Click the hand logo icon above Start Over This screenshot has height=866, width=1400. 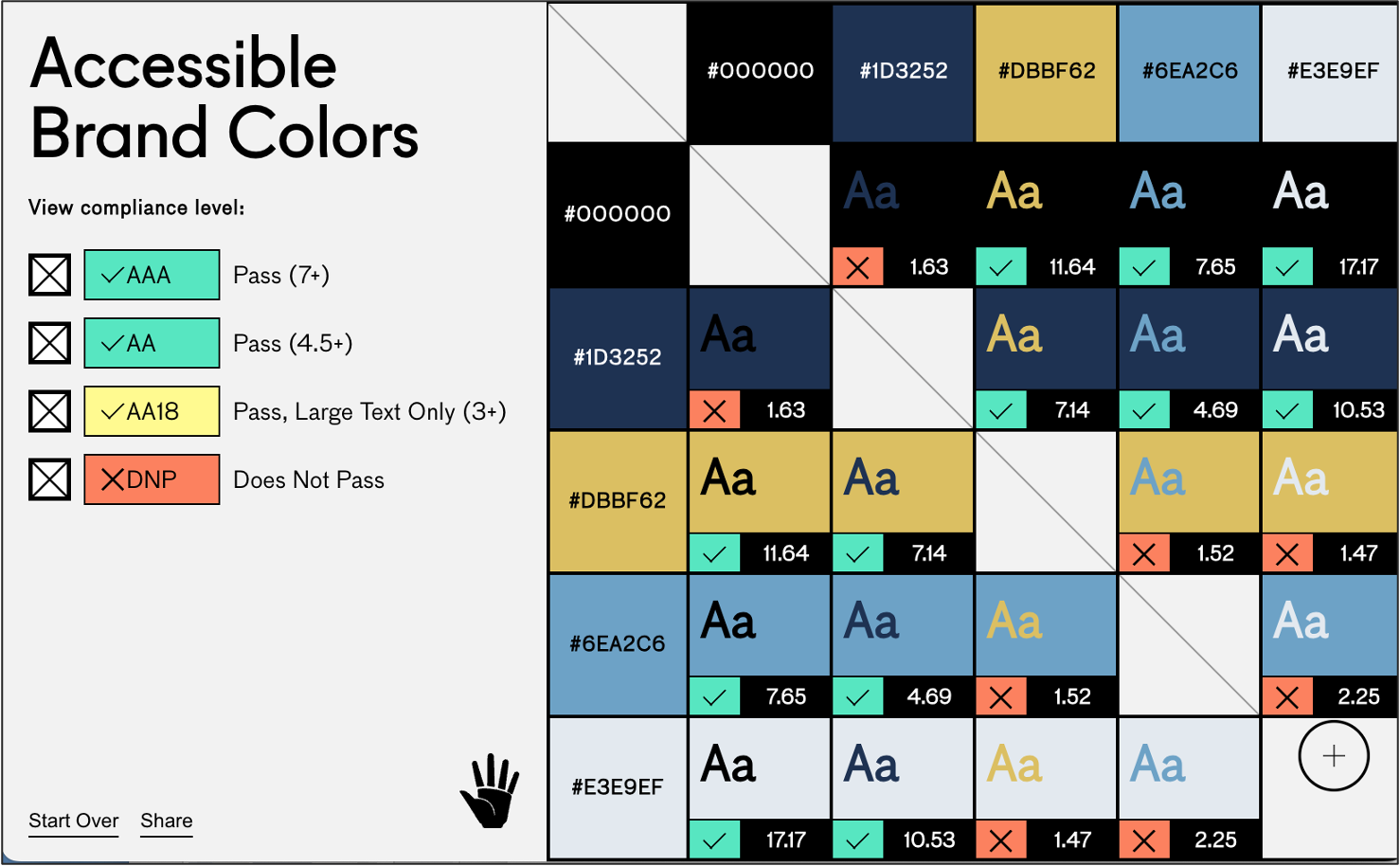click(491, 786)
